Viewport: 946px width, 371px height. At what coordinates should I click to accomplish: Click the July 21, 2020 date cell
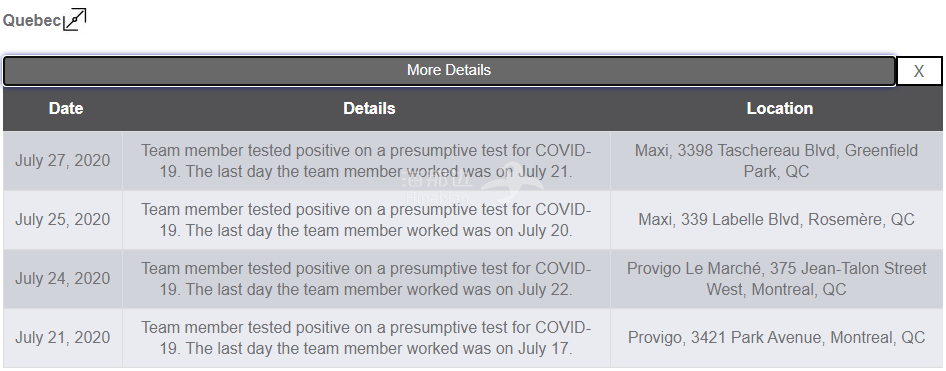[63, 337]
